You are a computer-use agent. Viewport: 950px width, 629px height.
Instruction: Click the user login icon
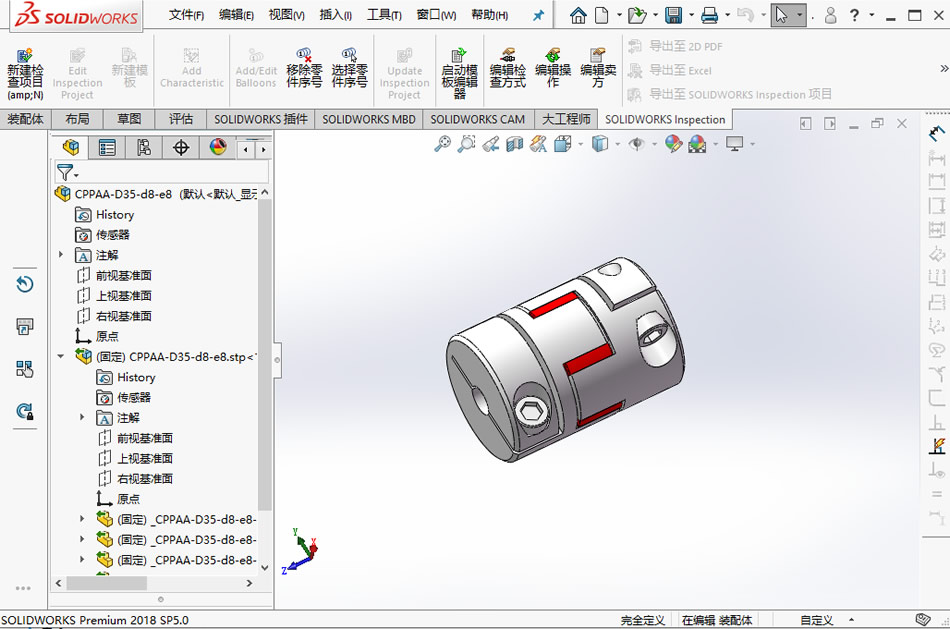point(831,15)
